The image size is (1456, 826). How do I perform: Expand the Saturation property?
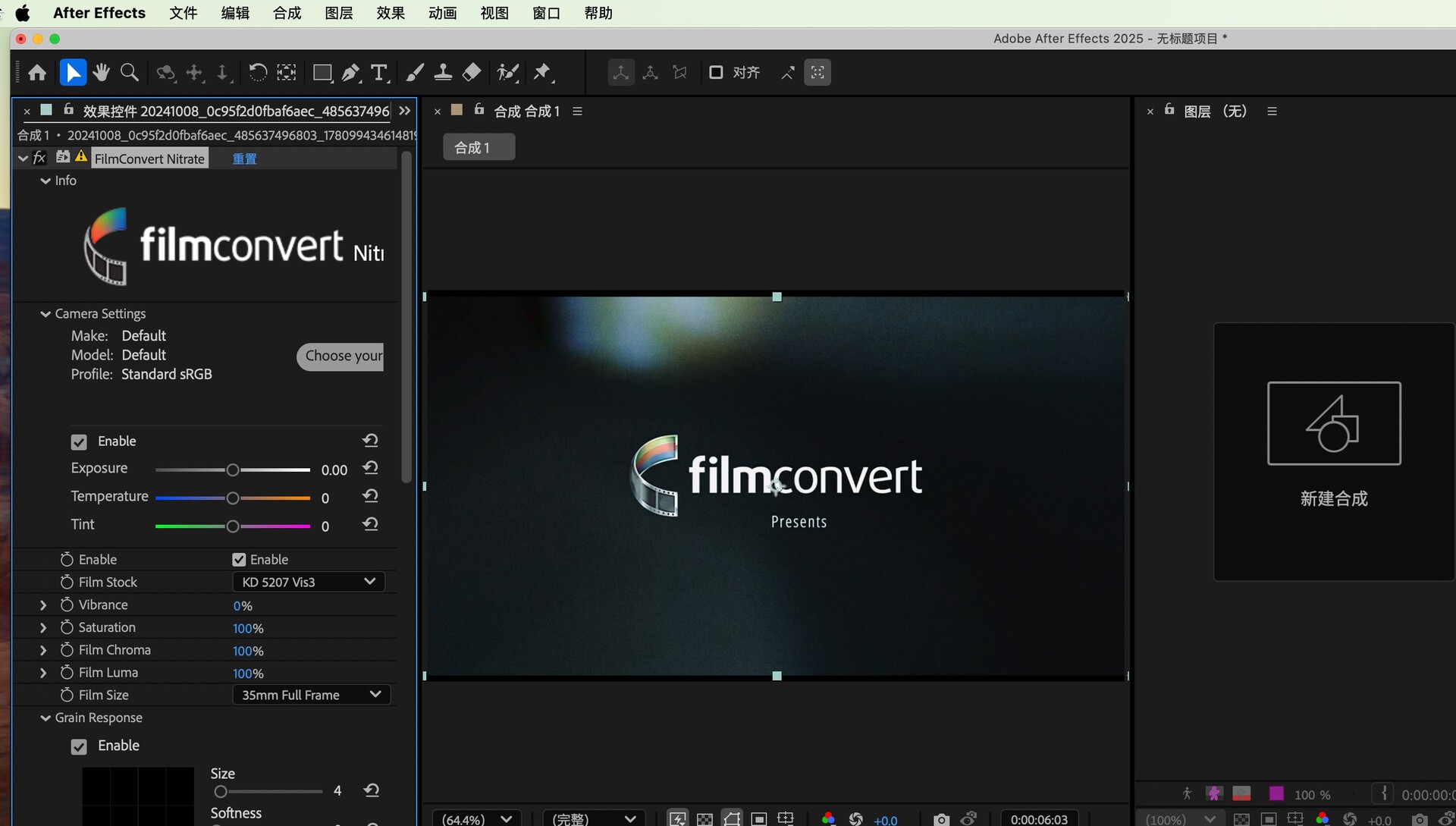click(43, 628)
